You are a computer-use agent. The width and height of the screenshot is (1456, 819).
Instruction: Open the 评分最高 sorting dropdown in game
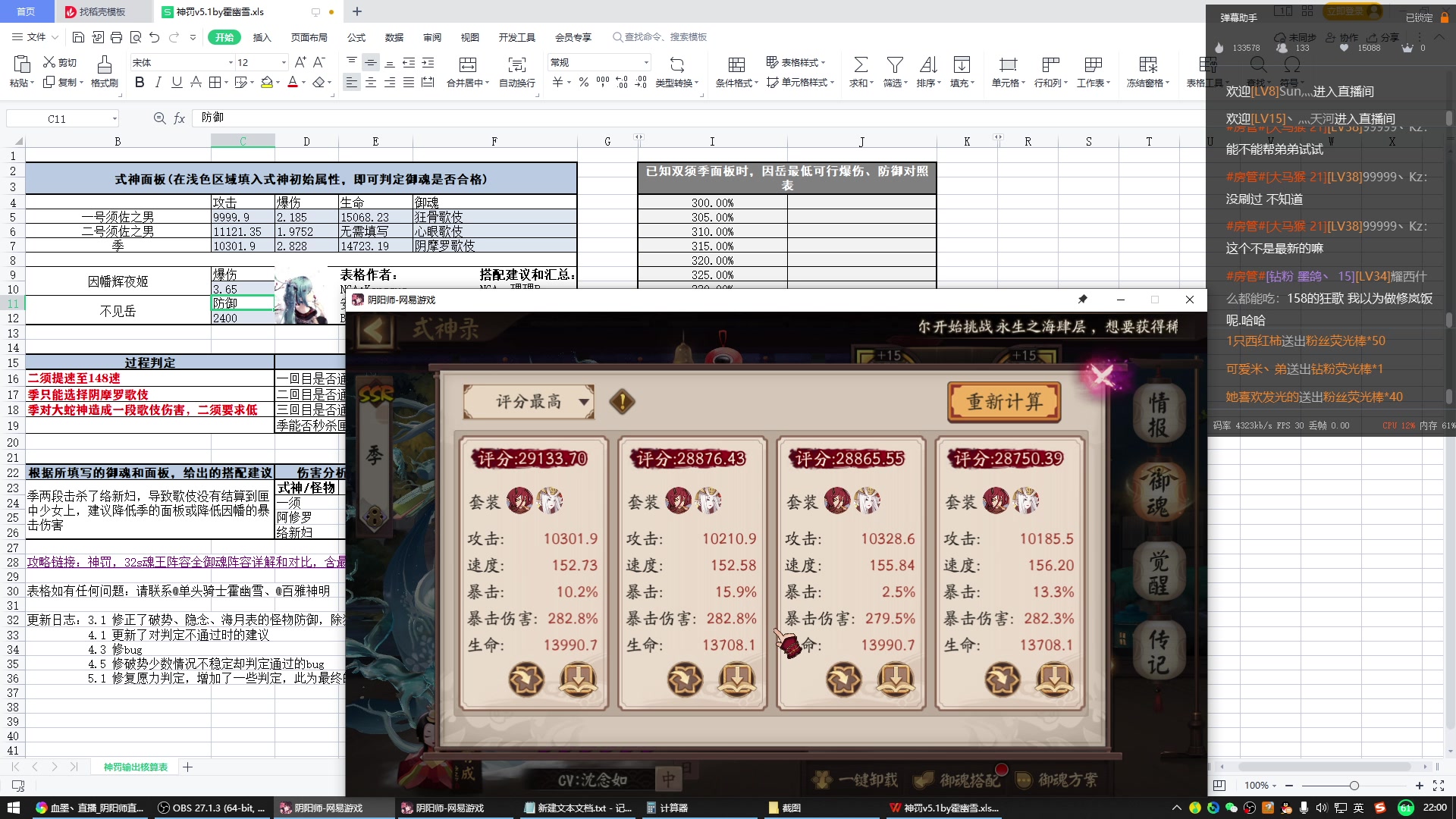pos(529,402)
